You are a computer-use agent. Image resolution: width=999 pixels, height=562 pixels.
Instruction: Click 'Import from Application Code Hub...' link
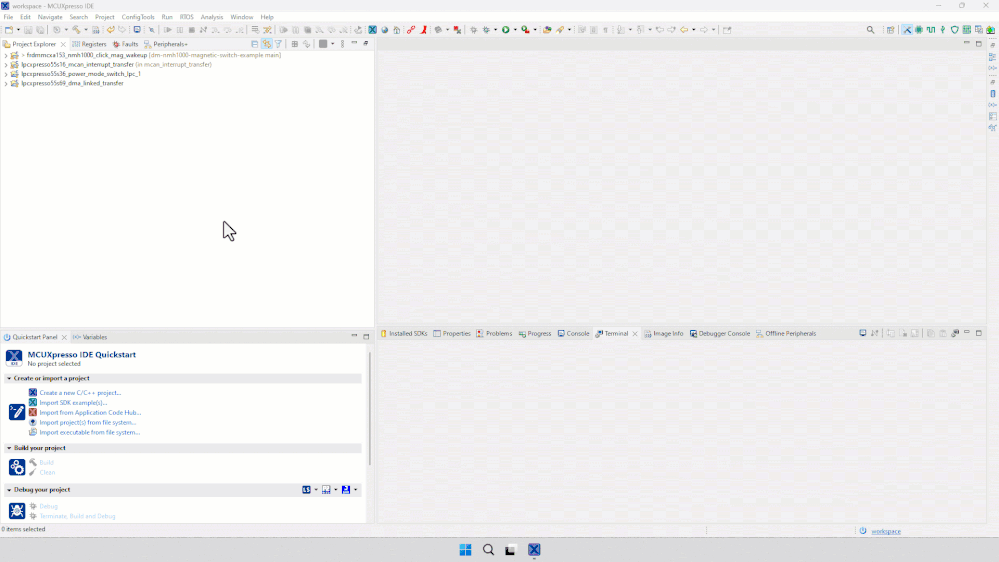point(90,412)
